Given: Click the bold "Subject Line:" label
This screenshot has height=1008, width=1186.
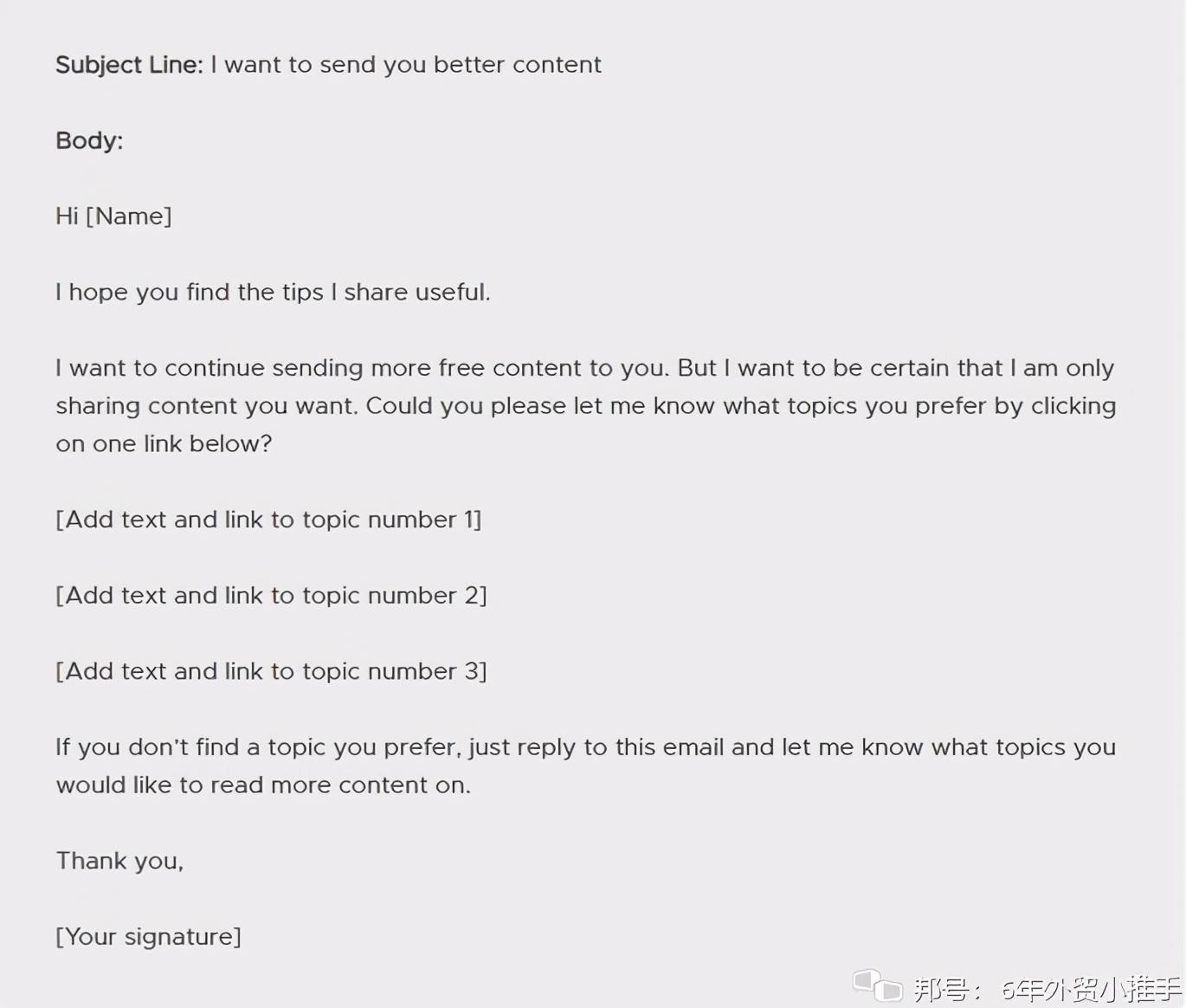Looking at the screenshot, I should (x=129, y=65).
